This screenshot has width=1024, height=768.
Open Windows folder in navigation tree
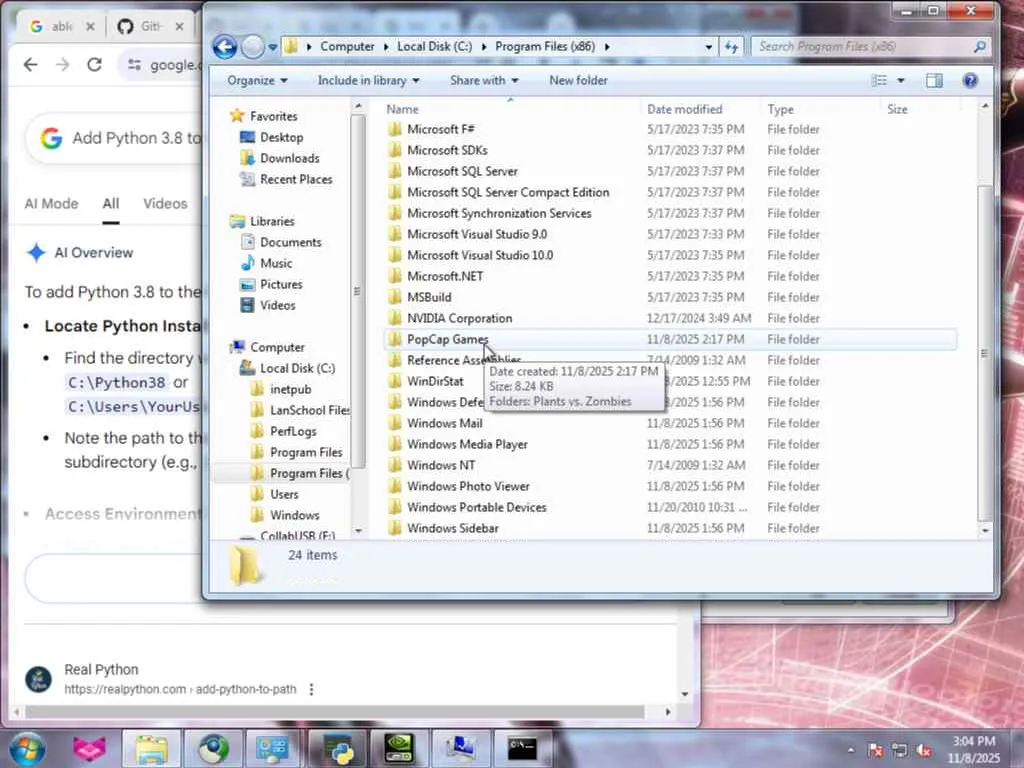(x=295, y=515)
